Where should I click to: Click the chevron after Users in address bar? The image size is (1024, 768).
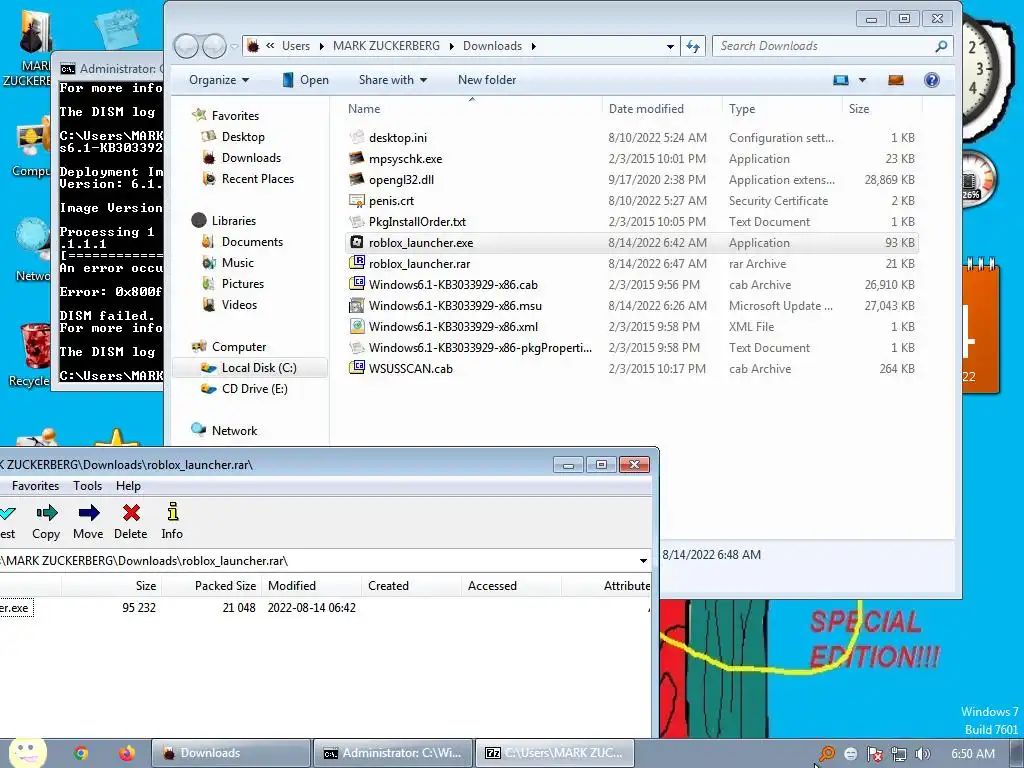(321, 46)
